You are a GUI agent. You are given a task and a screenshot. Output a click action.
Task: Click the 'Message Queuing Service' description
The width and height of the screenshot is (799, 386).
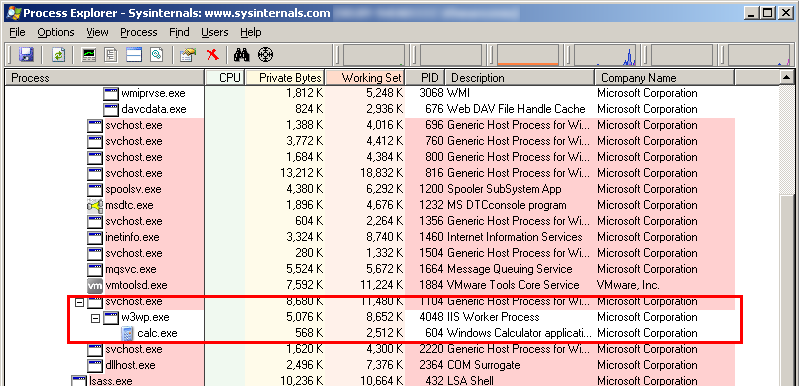[x=510, y=269]
